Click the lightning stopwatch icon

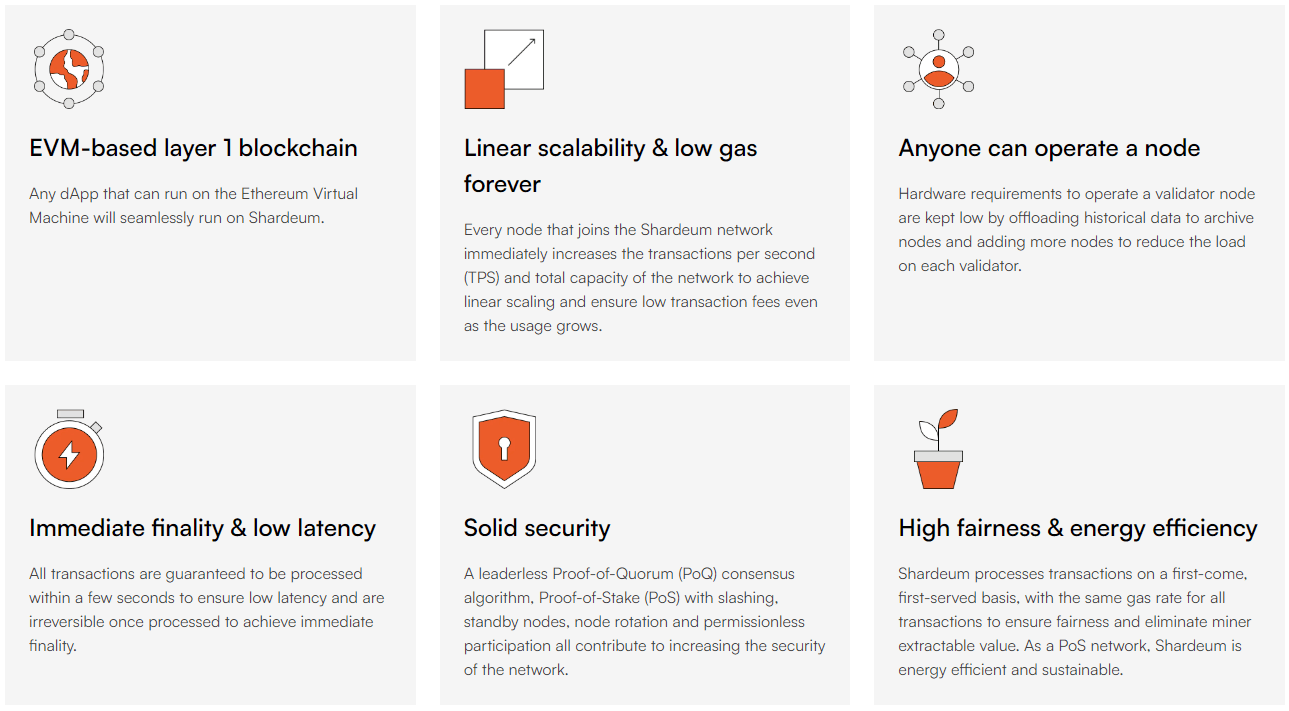[x=69, y=449]
